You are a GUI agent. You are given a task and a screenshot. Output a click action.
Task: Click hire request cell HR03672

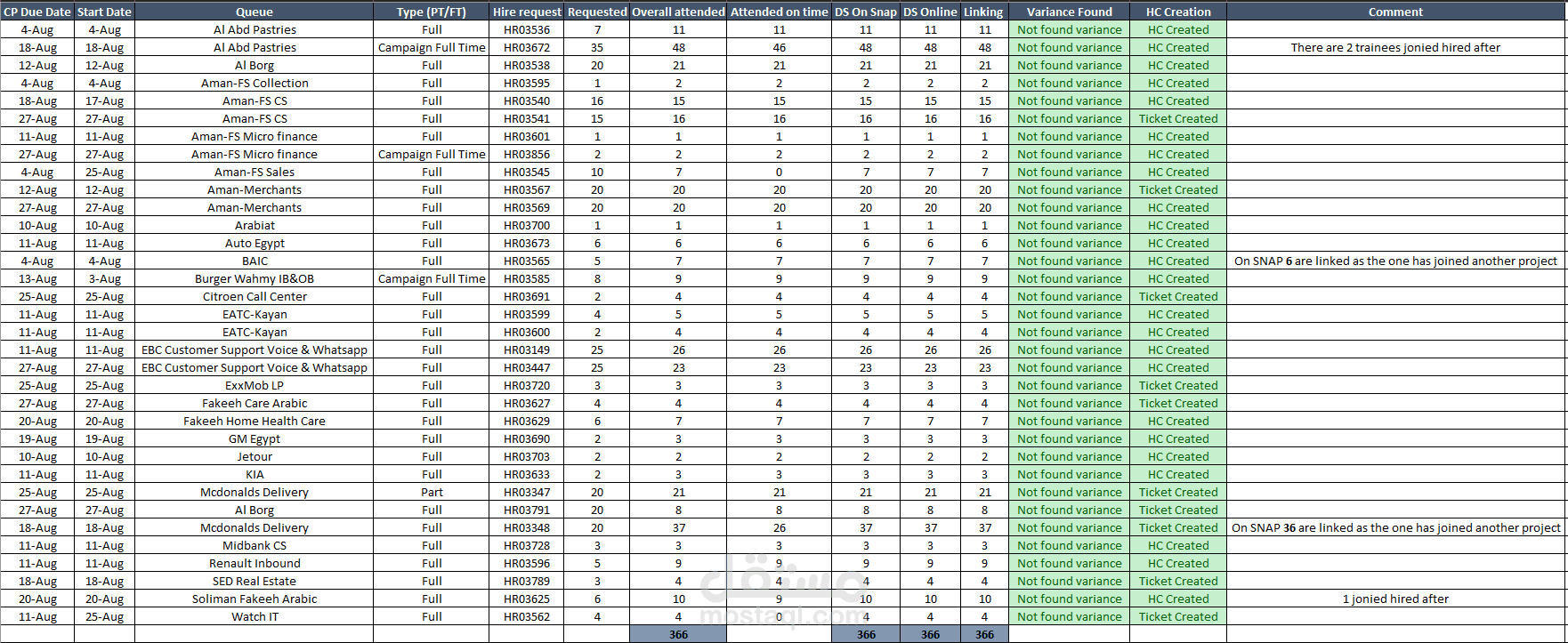pyautogui.click(x=527, y=47)
